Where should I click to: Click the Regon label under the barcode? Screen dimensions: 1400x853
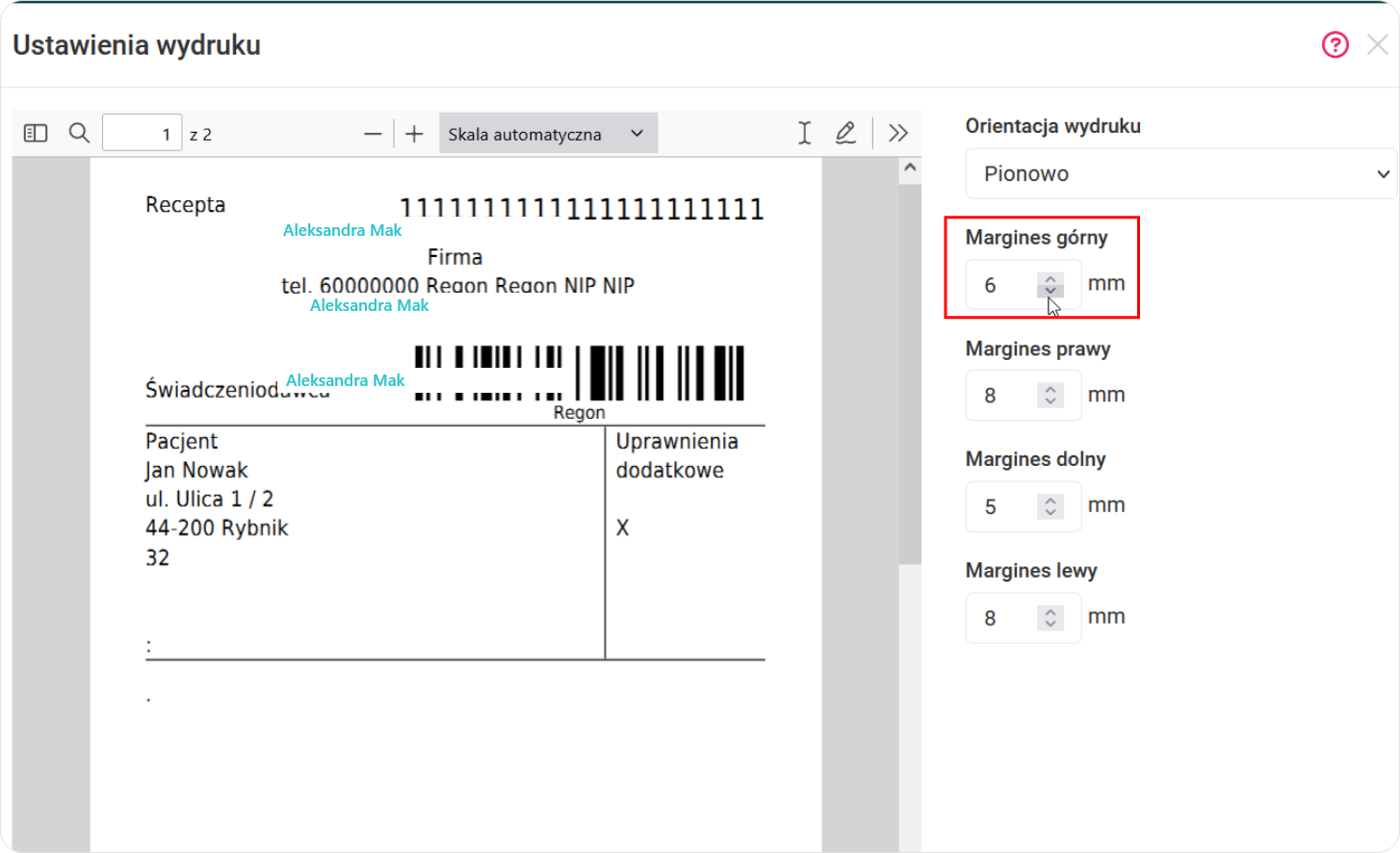580,413
